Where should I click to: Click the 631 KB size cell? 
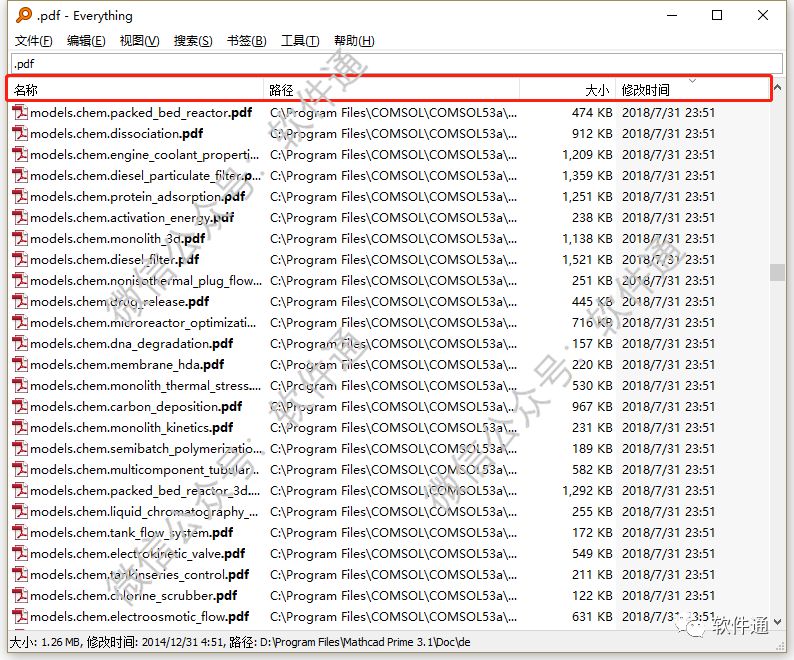592,616
